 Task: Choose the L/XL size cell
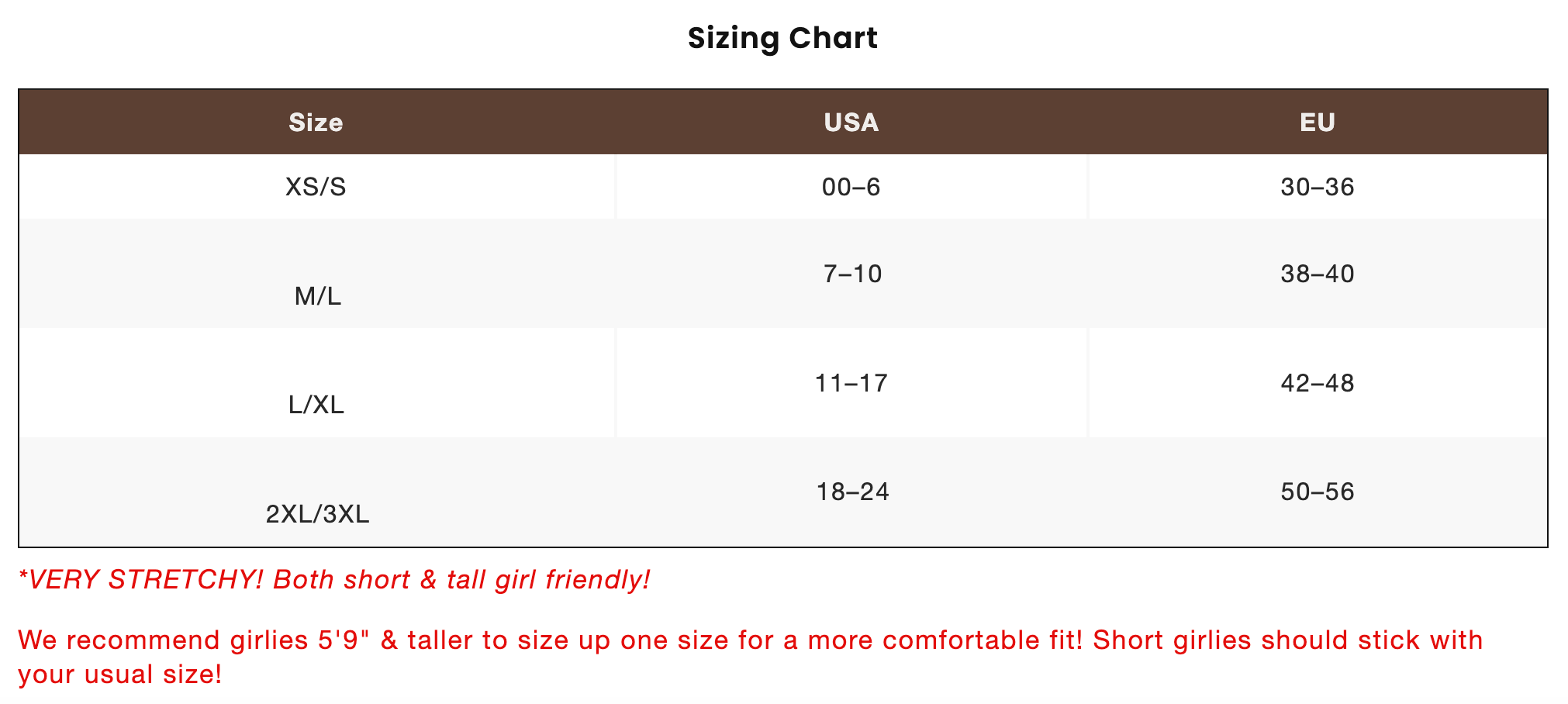[x=316, y=404]
